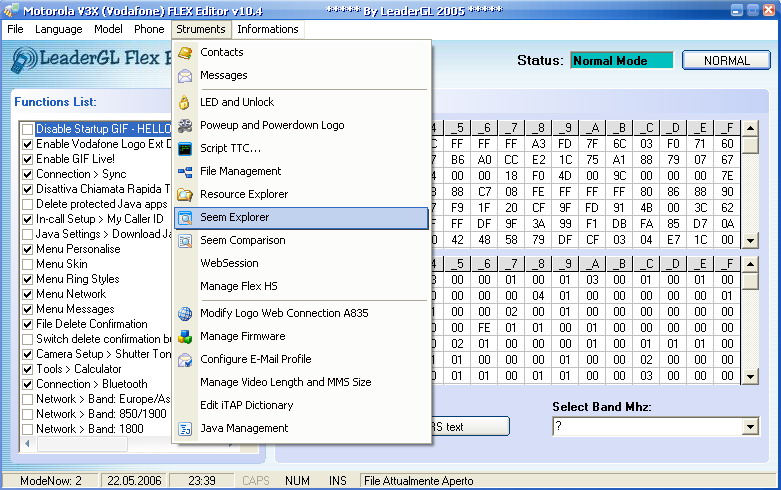Select the LED and Unlock padlock icon
Screen dimensions: 781x490
click(184, 102)
